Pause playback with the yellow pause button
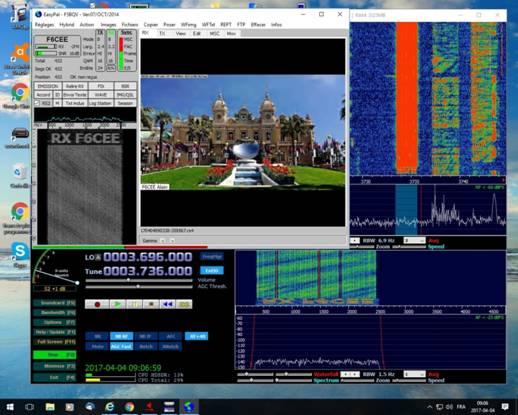 coord(134,304)
